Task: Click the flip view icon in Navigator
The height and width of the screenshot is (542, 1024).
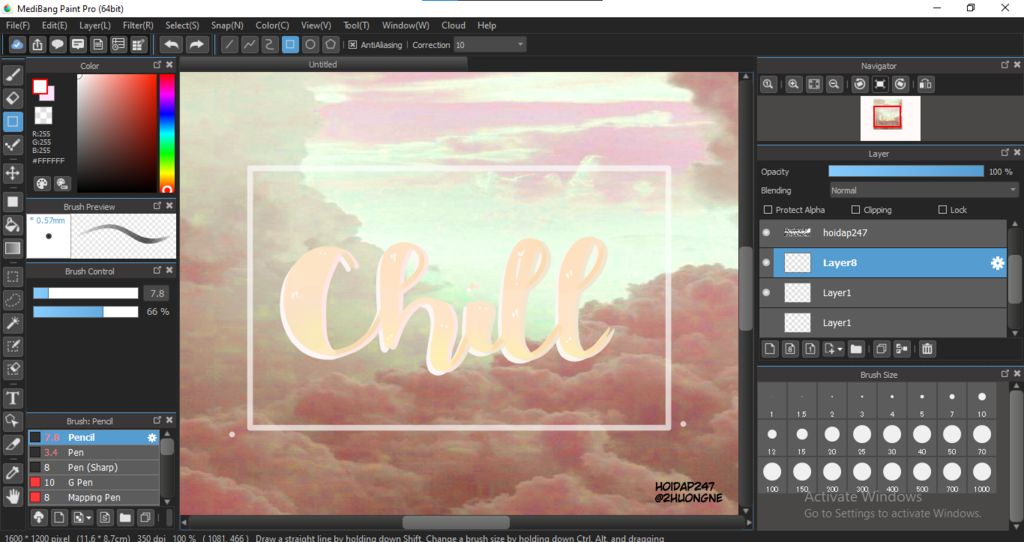Action: [x=925, y=84]
